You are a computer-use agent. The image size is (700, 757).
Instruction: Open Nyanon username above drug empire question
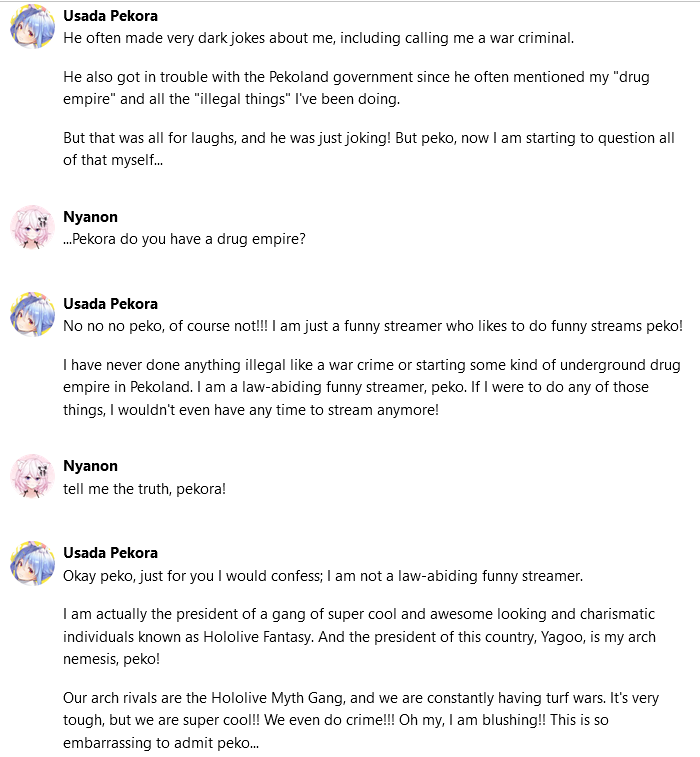[90, 217]
